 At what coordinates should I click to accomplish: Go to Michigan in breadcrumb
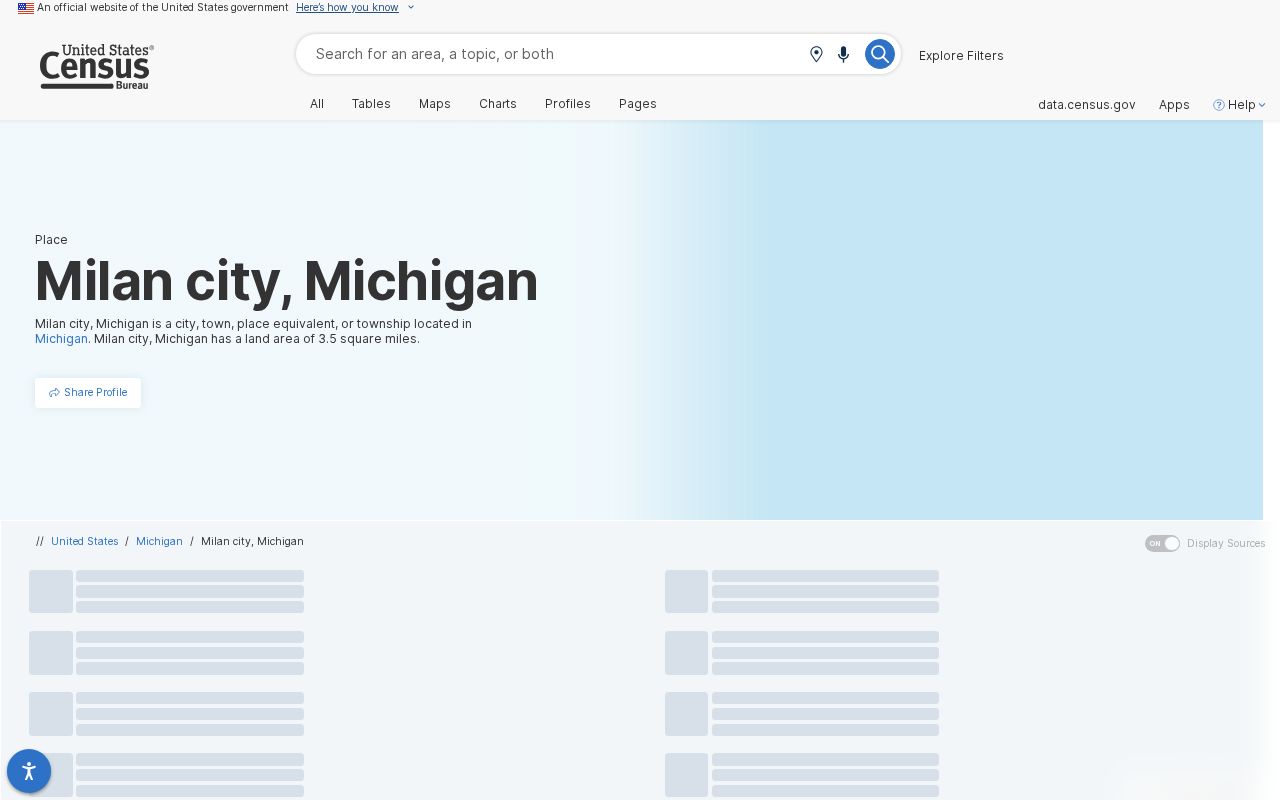[x=159, y=541]
